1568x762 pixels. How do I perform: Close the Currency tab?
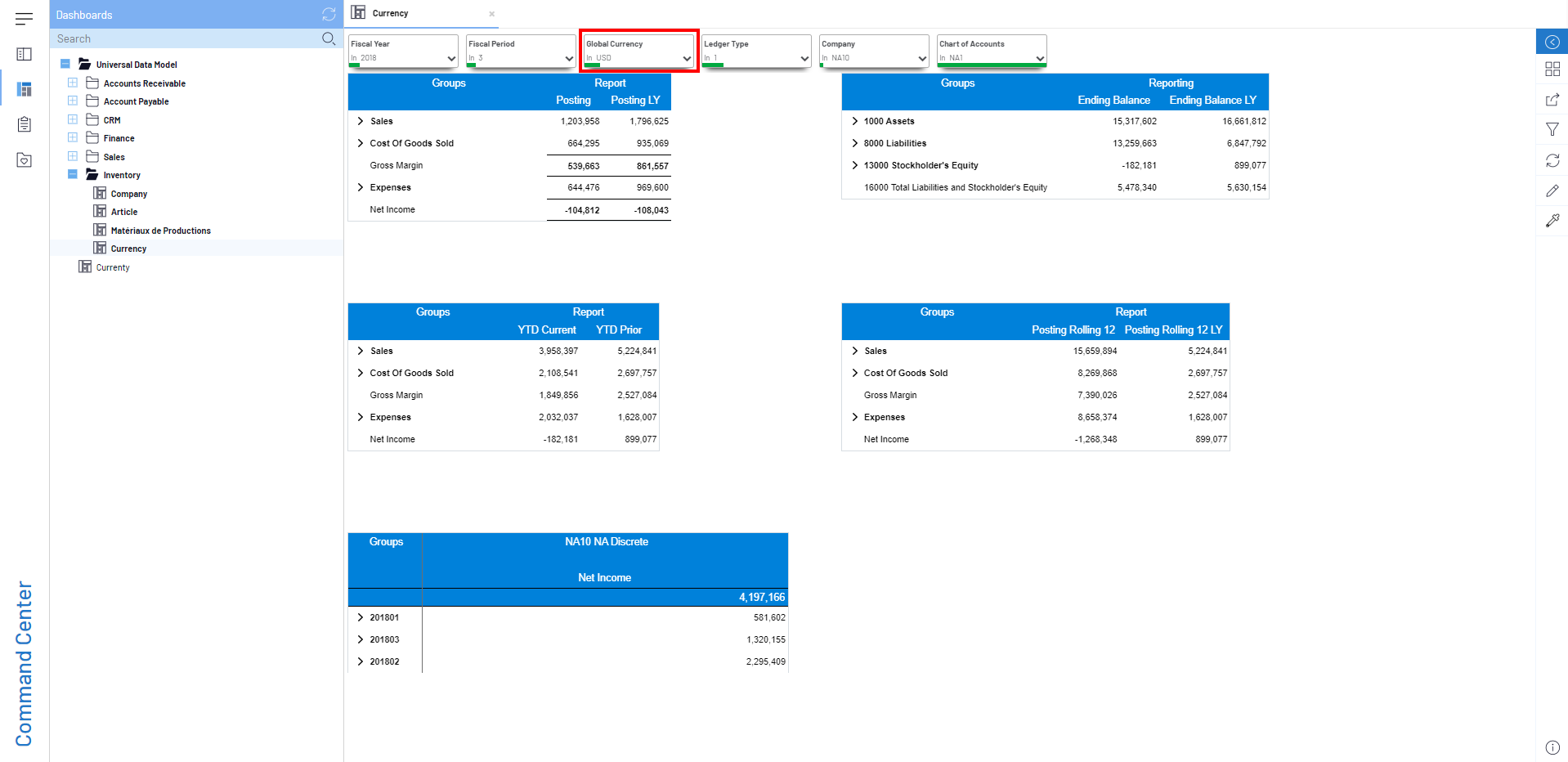pyautogui.click(x=491, y=14)
